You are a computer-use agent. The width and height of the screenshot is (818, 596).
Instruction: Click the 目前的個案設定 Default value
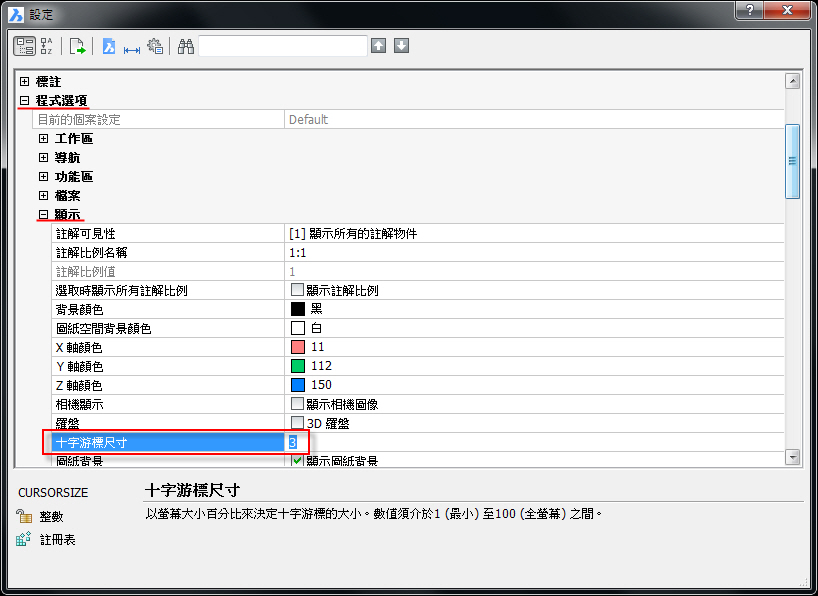pos(308,120)
